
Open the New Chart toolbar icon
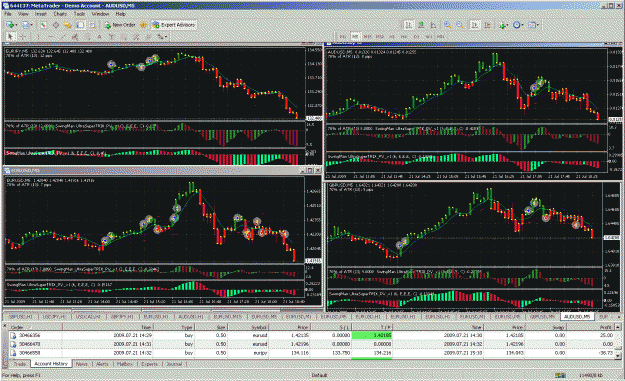click(x=10, y=25)
